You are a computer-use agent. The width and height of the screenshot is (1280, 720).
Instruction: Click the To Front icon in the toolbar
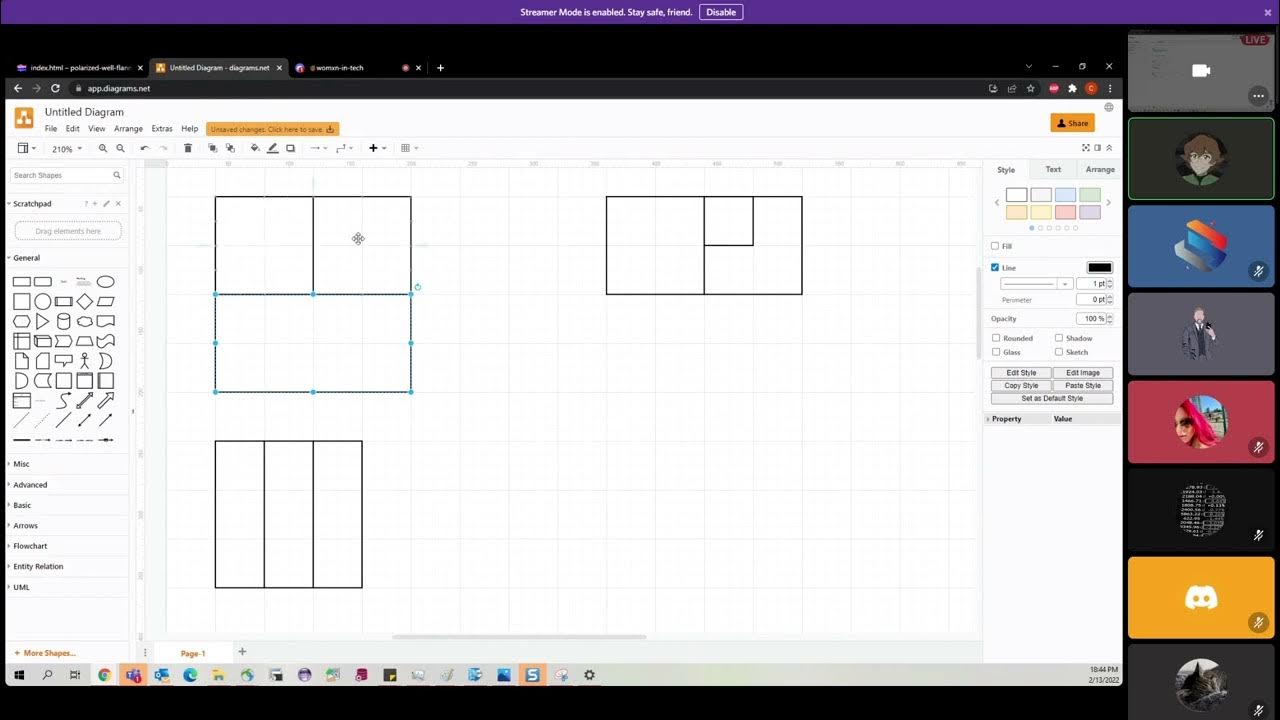211,147
